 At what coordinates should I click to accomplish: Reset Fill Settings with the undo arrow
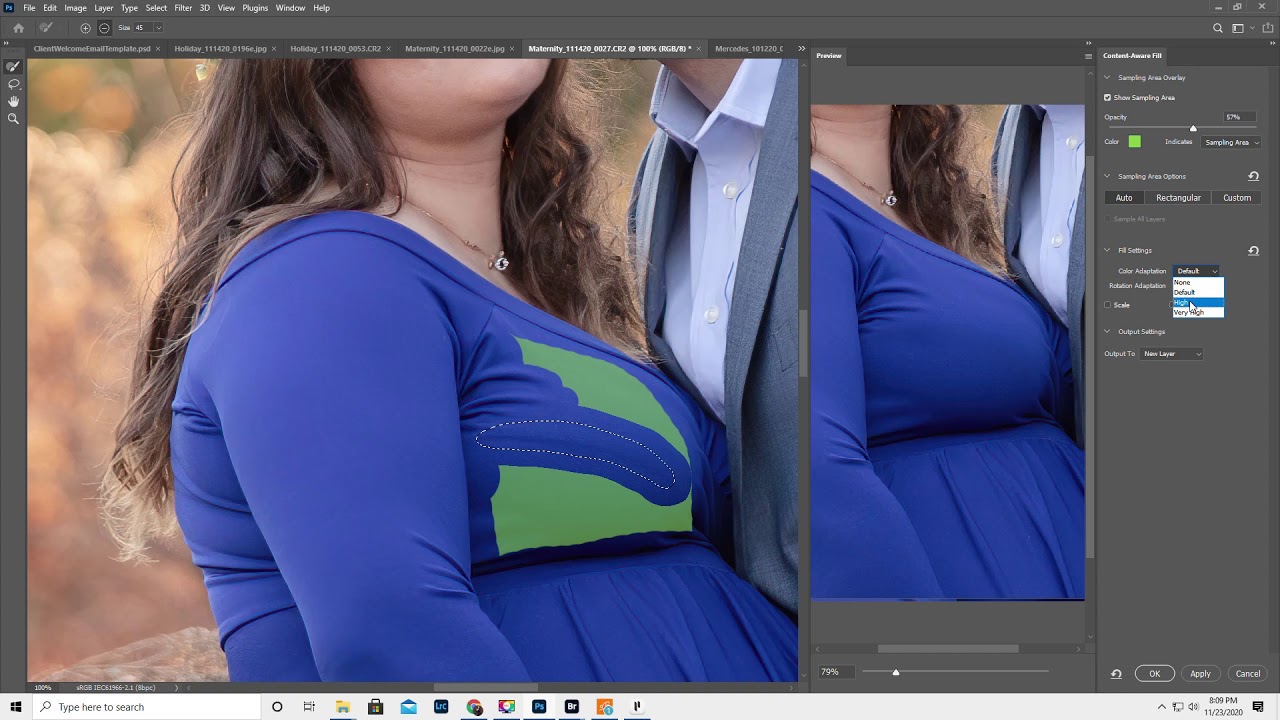1253,250
